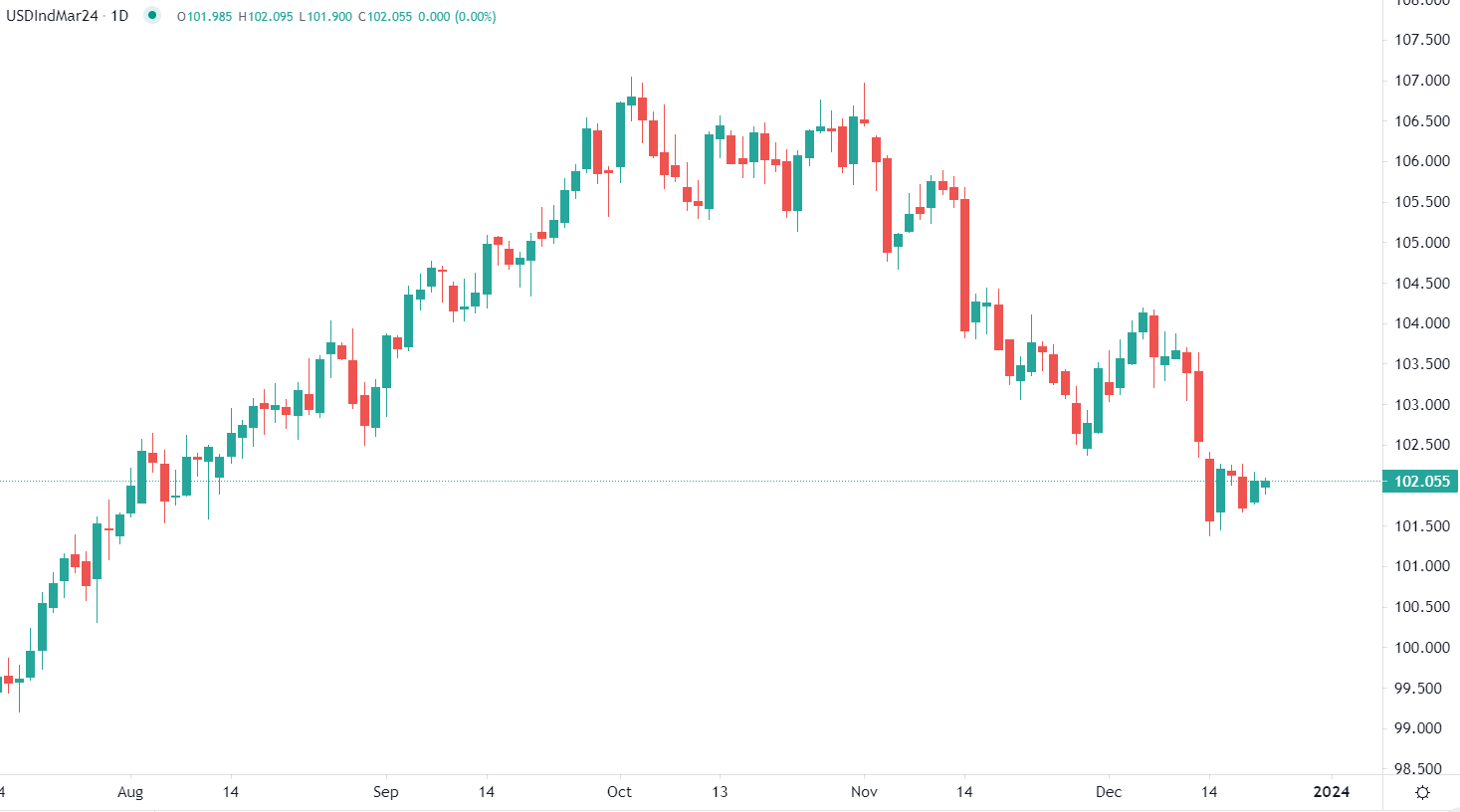Viewport: 1460px width, 812px height.
Task: Click the 1D interval label
Action: [119, 16]
